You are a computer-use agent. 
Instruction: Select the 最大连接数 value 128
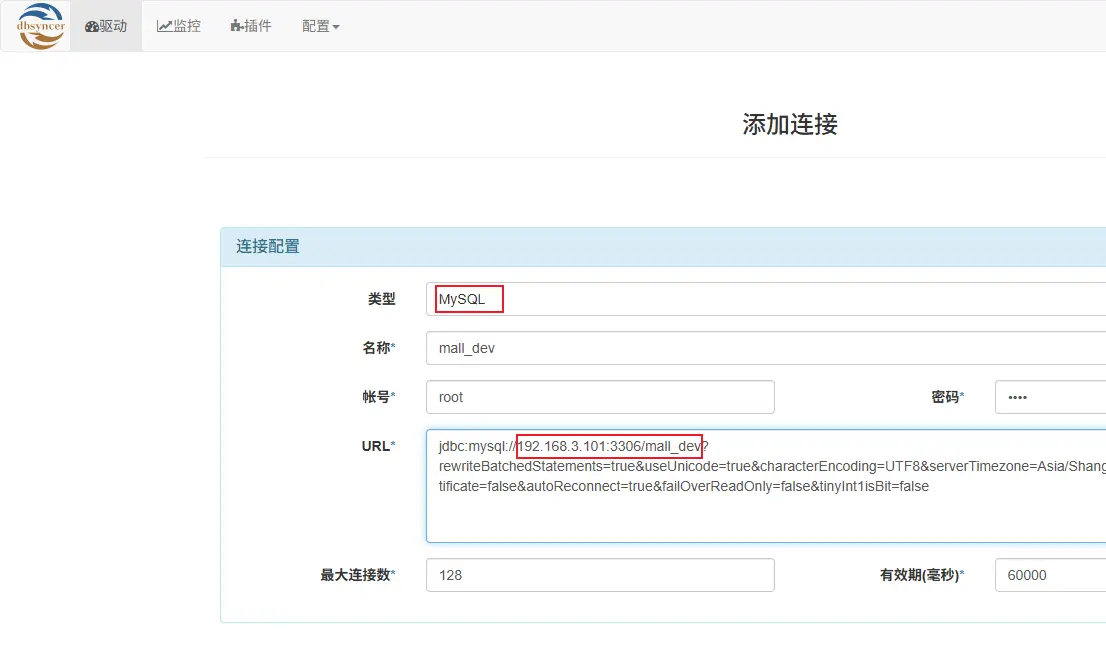[x=600, y=575]
